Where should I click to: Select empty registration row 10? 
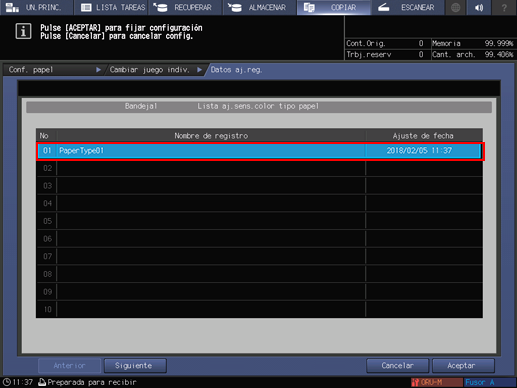[x=259, y=309]
